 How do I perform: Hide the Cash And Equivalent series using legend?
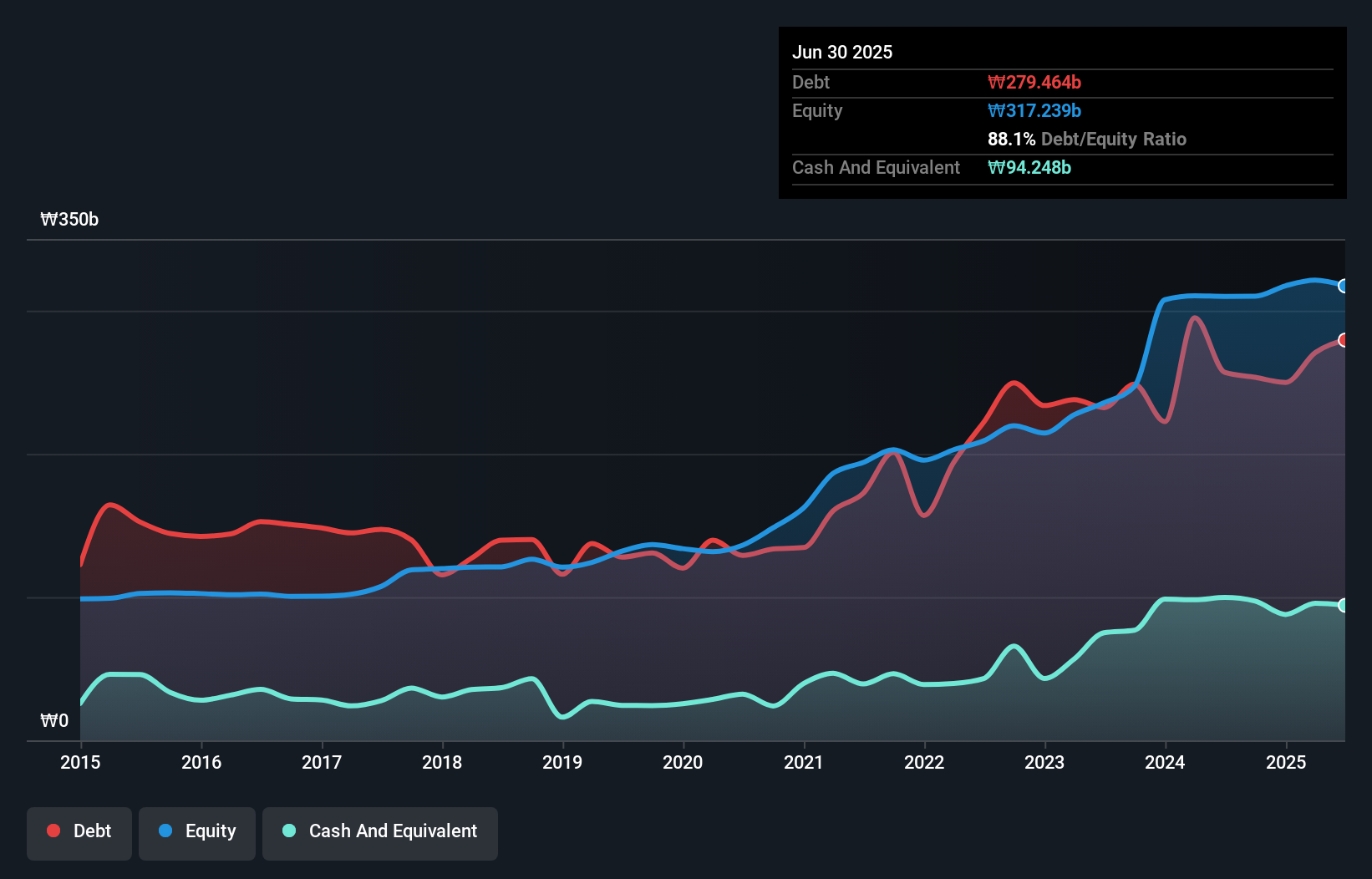380,831
